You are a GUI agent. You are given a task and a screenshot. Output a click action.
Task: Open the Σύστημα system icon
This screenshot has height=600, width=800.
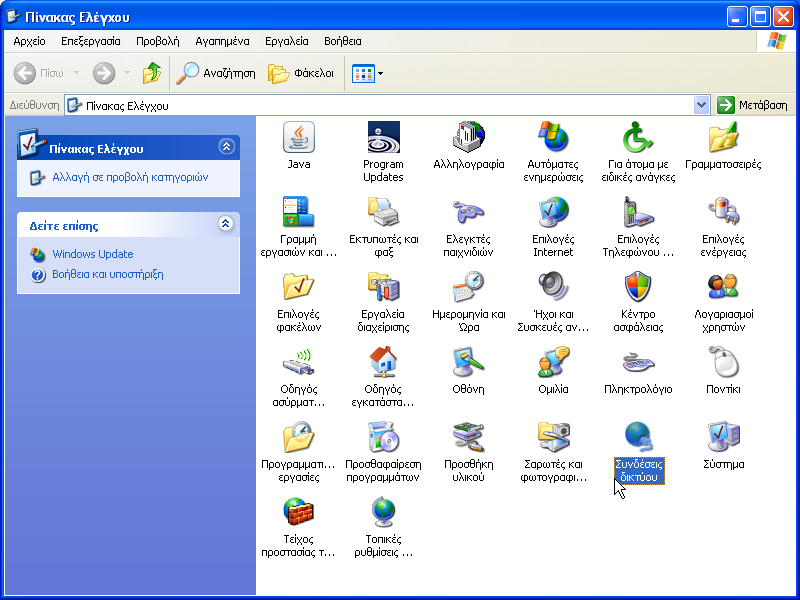723,438
